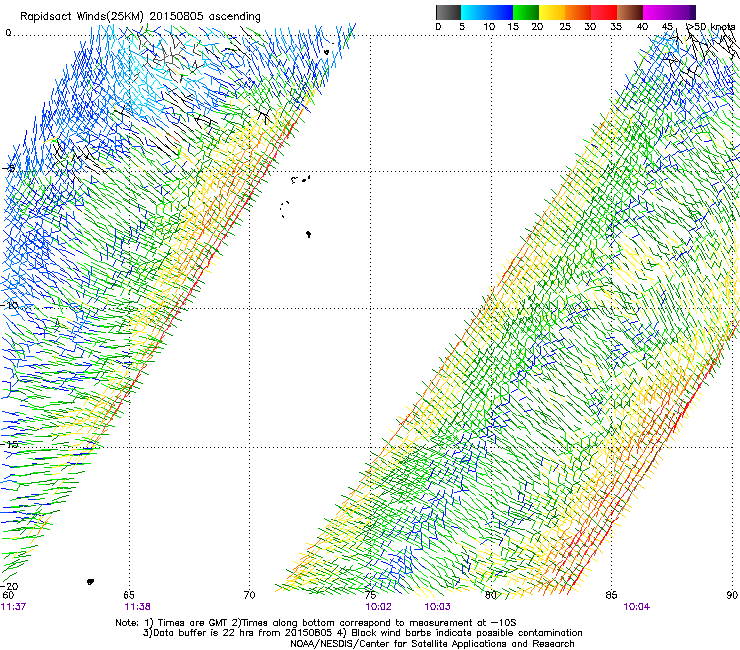Select the '3)Data buffer is 22 hrs' note line

click(x=362, y=633)
